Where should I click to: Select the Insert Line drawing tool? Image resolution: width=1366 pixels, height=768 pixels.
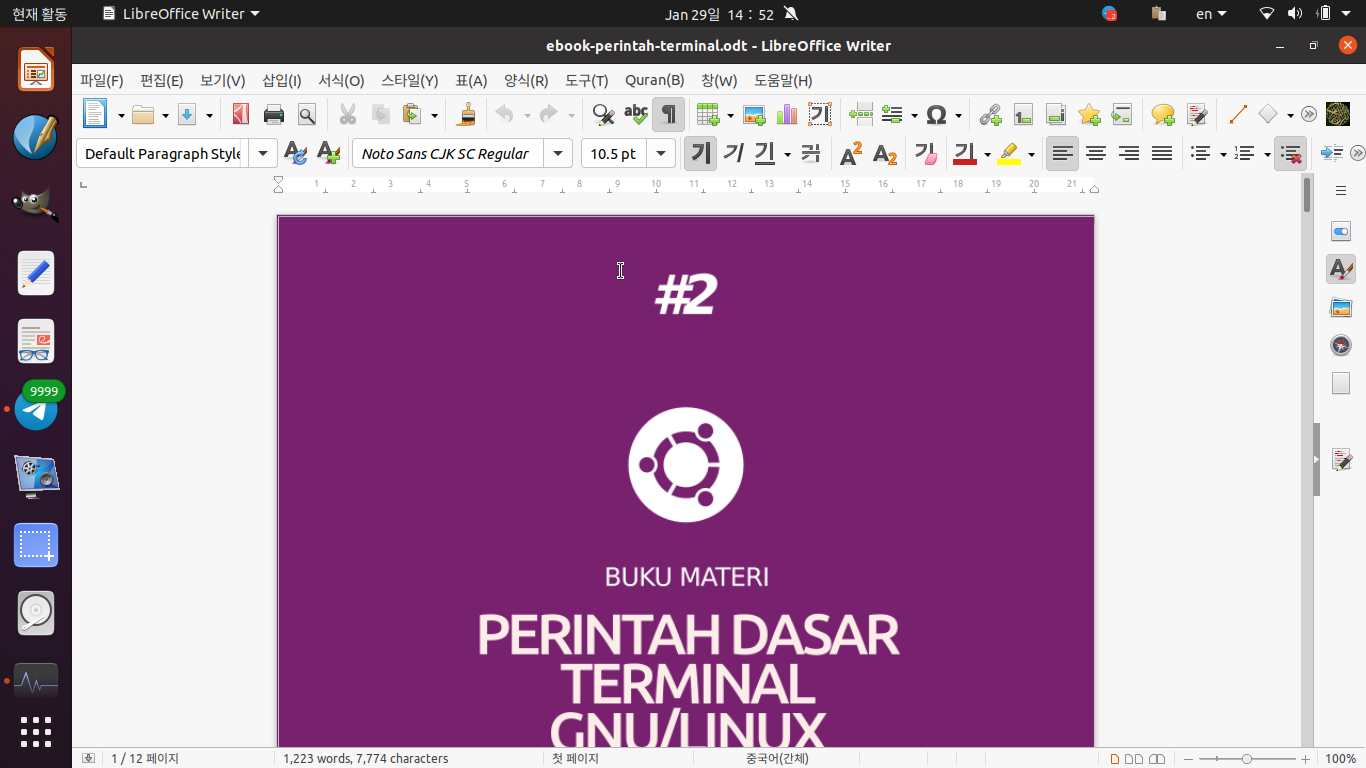[x=1238, y=114]
